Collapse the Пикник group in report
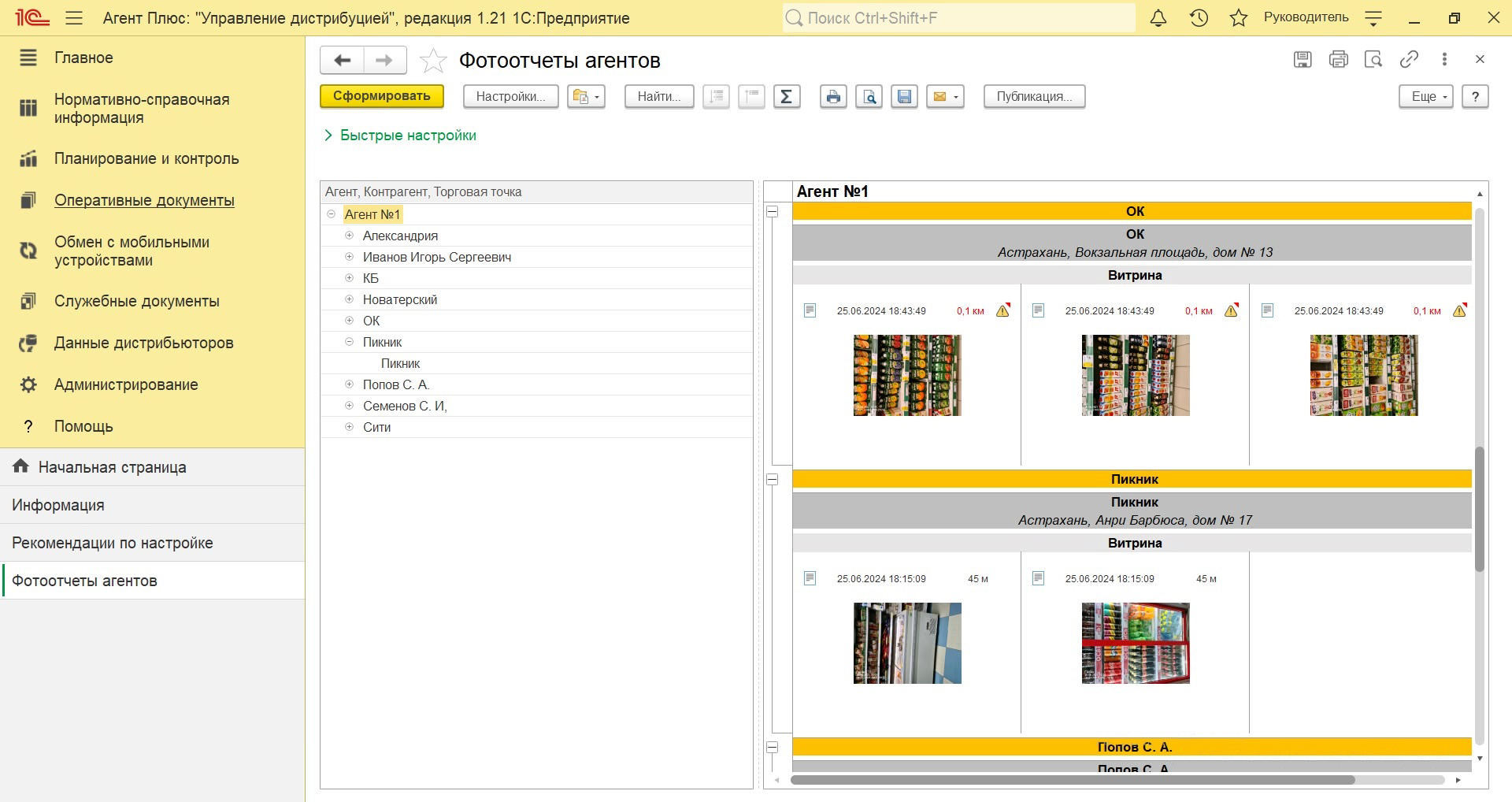Viewport: 1512px width, 802px height. tap(773, 479)
